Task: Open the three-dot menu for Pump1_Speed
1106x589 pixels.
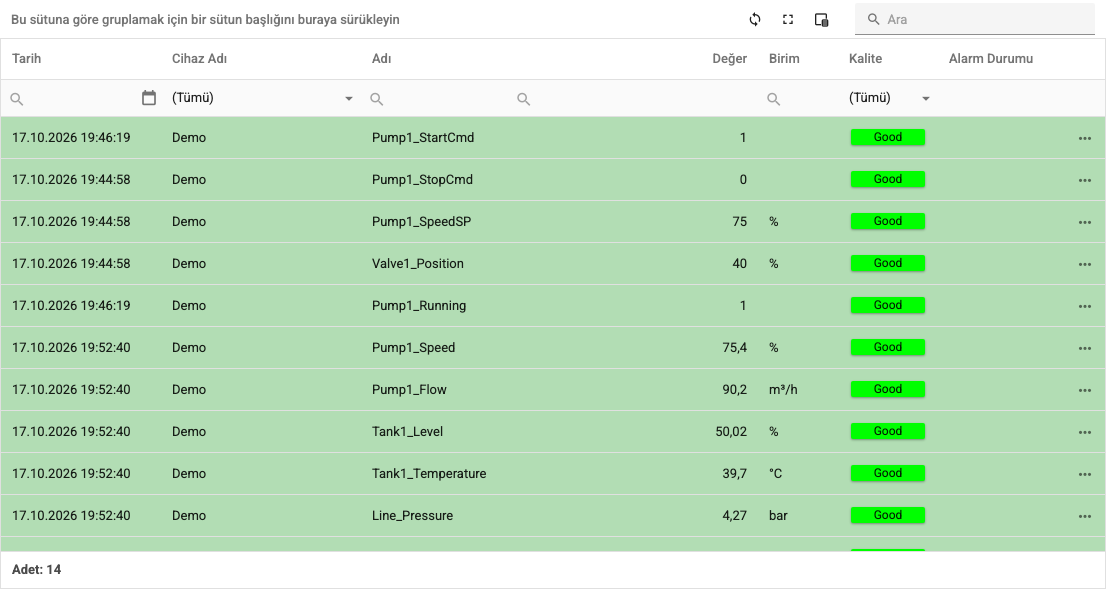Action: pos(1085,348)
